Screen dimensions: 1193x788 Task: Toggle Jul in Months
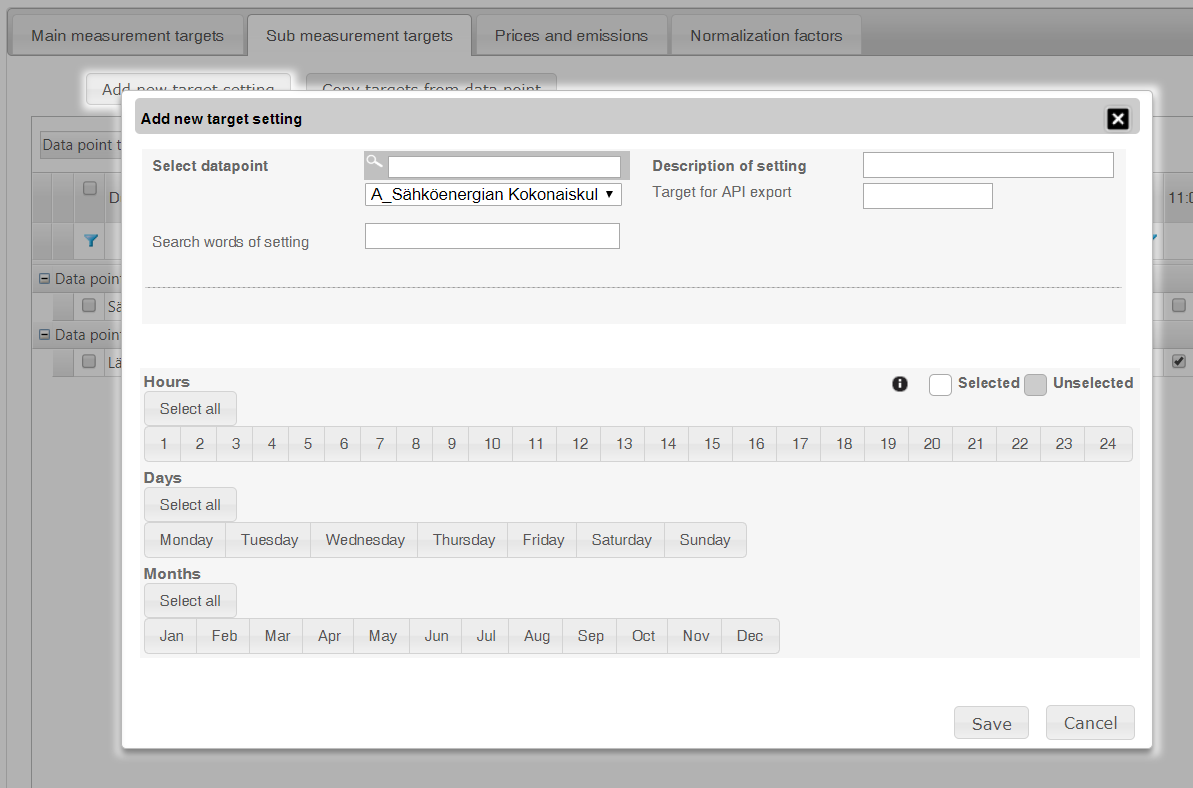[x=485, y=636]
